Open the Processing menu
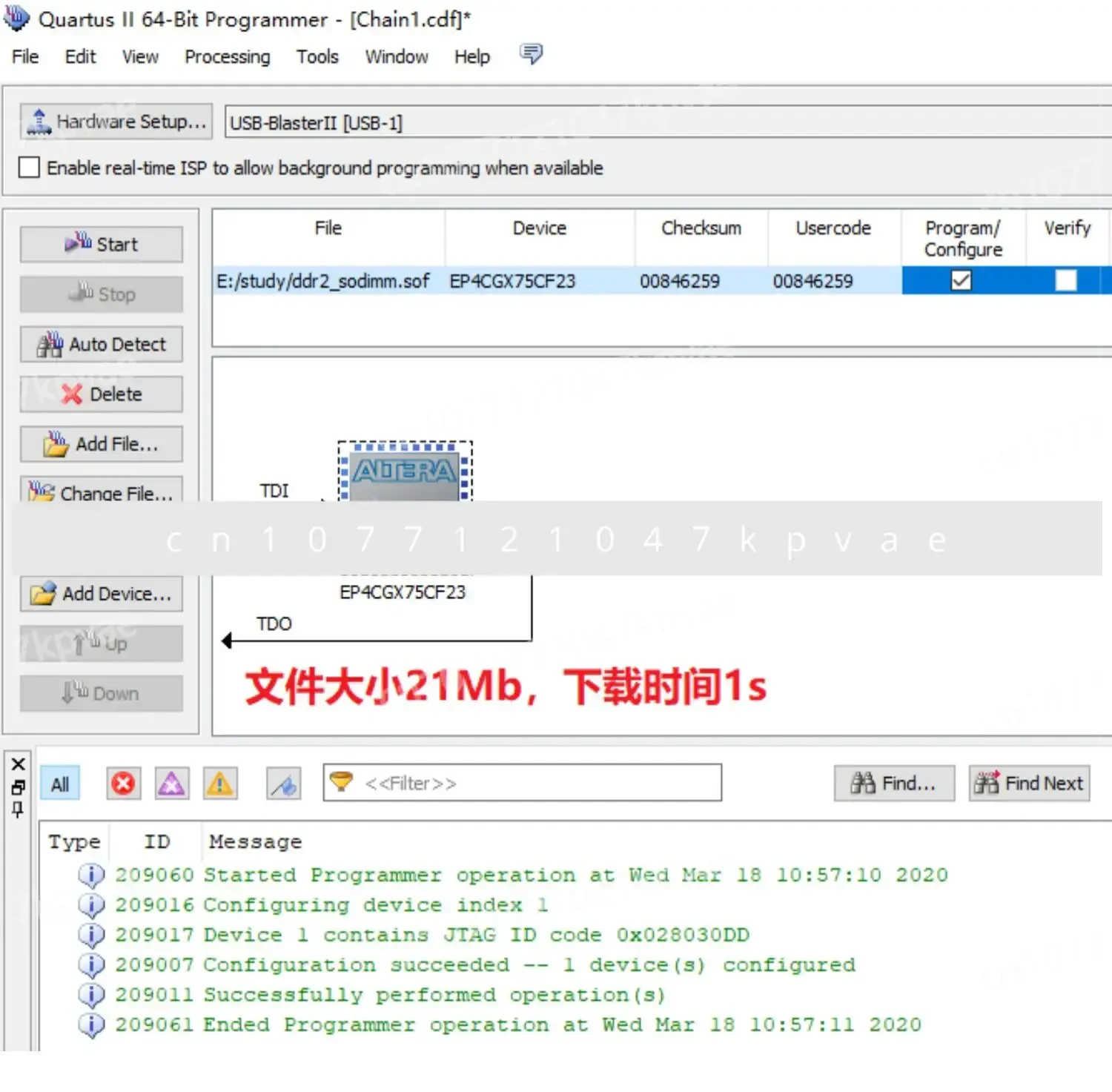This screenshot has width=1112, height=1092. pyautogui.click(x=228, y=56)
